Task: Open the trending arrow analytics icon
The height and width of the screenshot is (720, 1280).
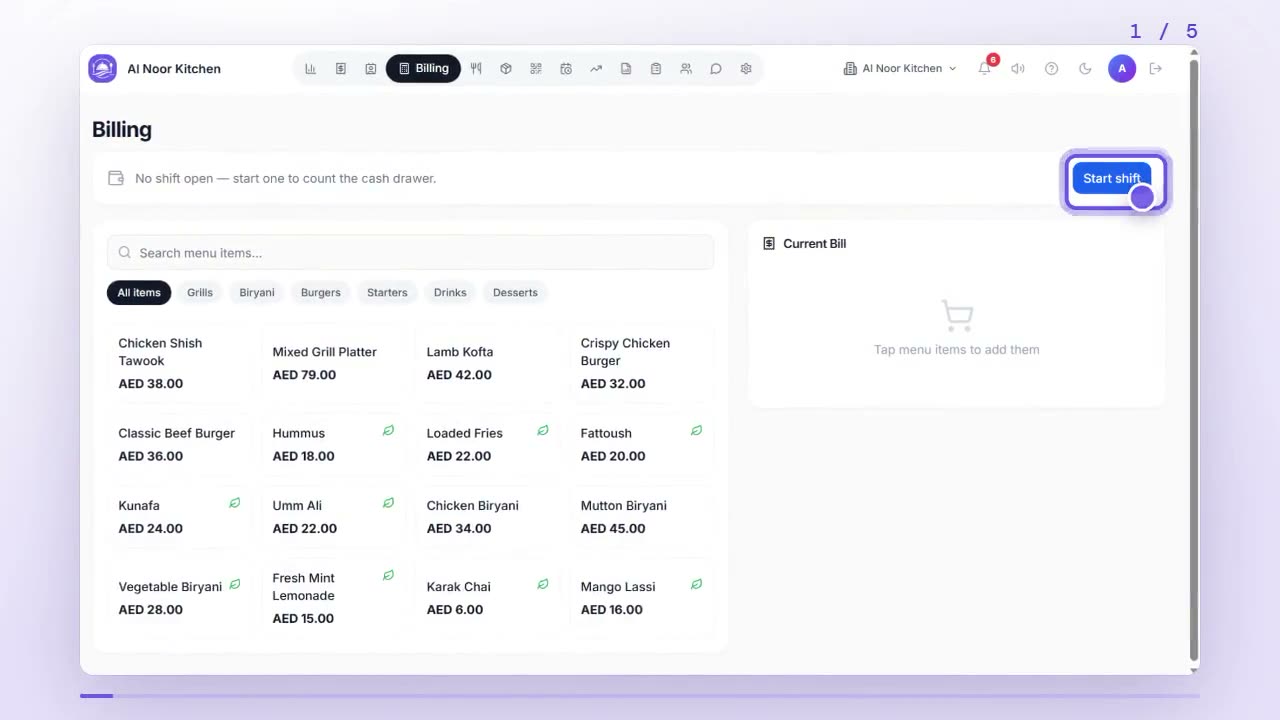Action: tap(596, 69)
